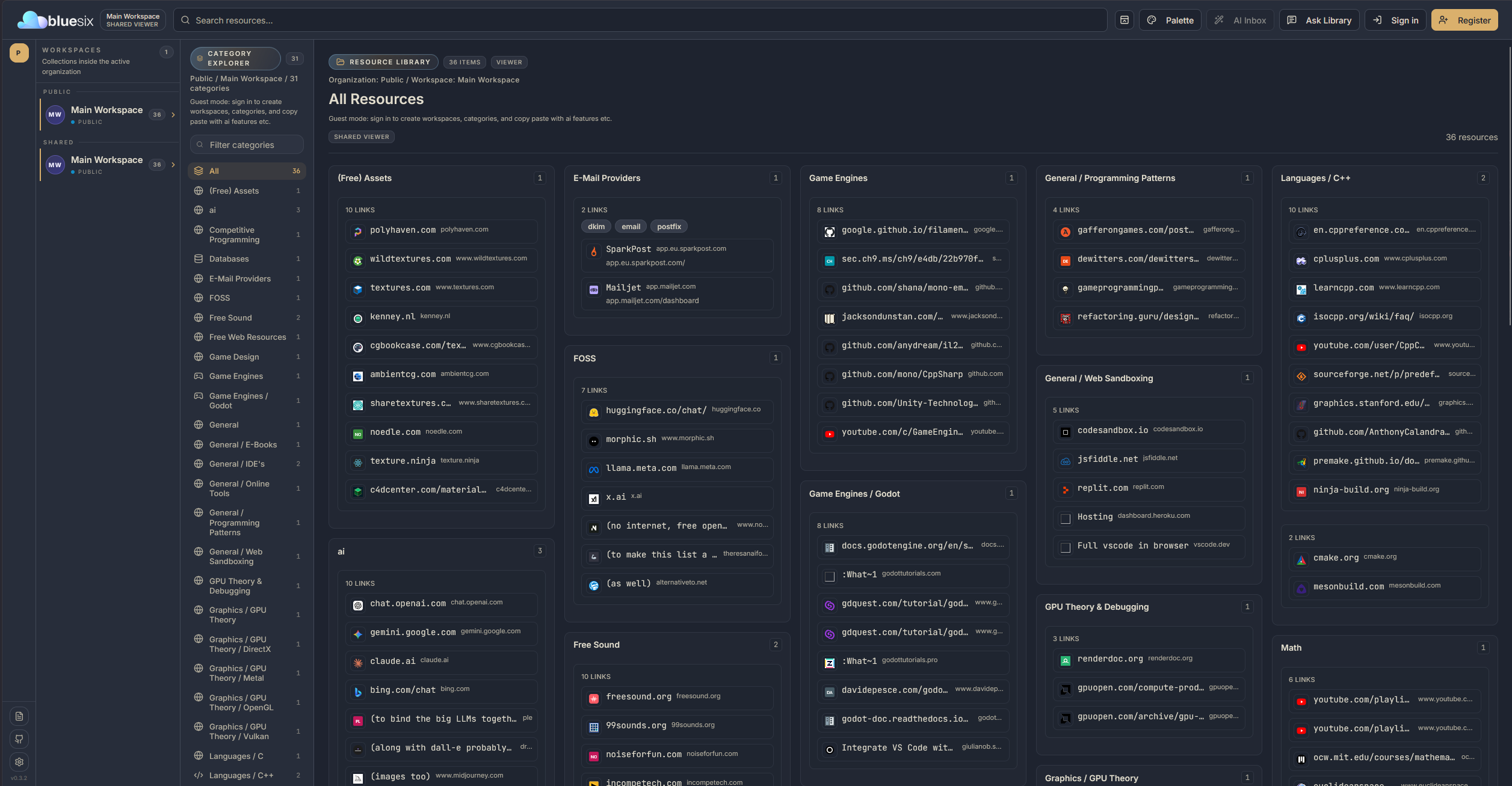This screenshot has width=1512, height=786.
Task: Open the AI Inbox
Action: click(1241, 20)
